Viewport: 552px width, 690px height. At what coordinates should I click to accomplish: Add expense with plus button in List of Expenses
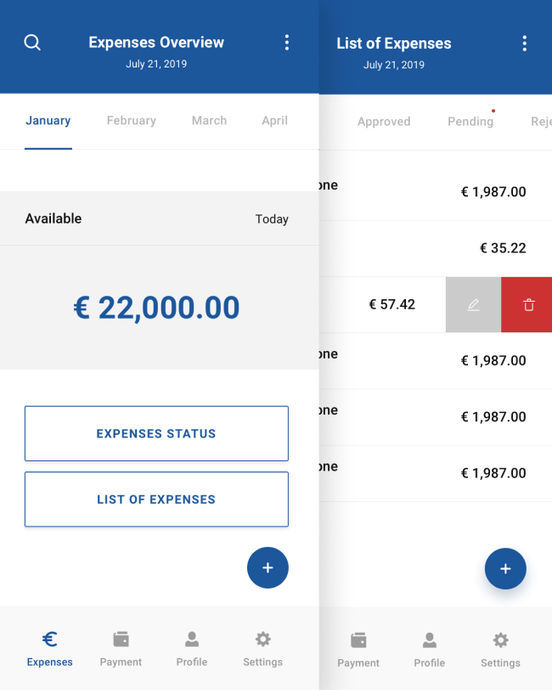pos(505,569)
